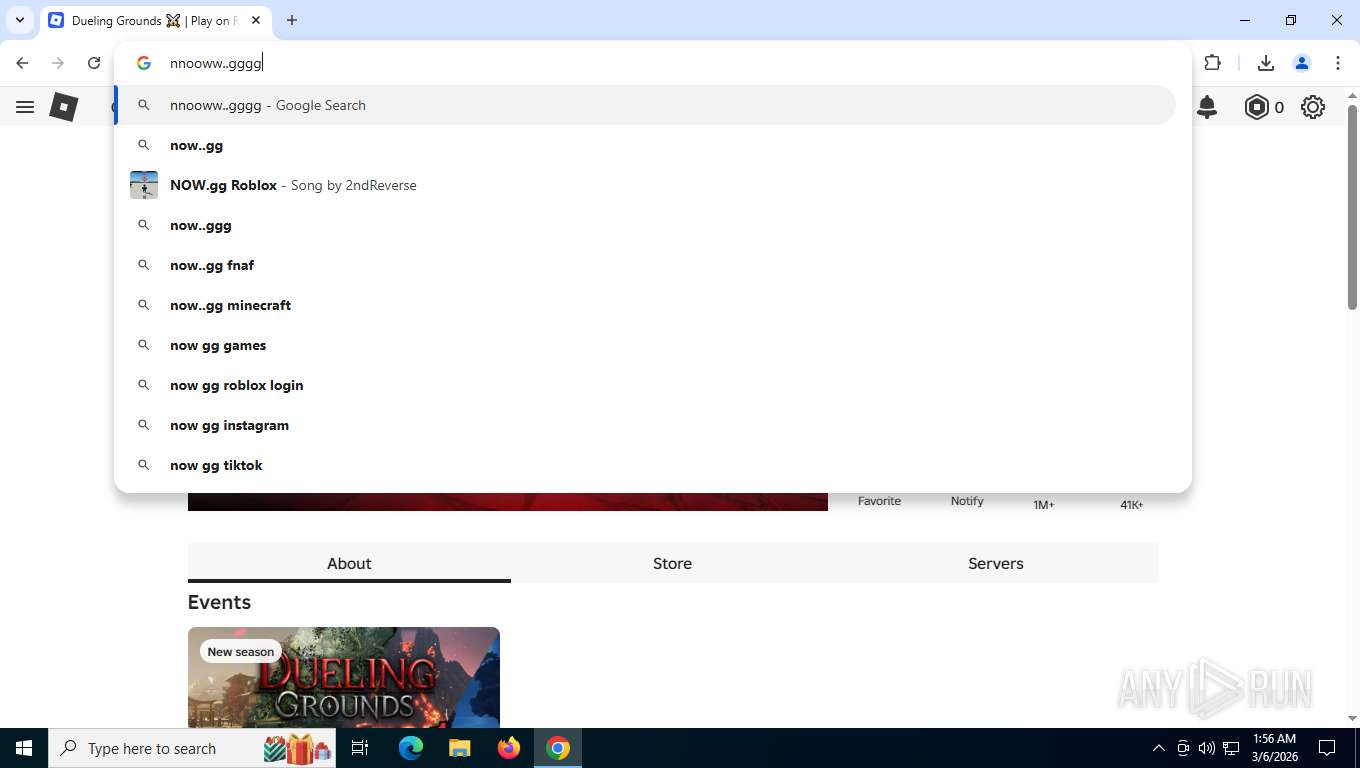The image size is (1360, 768).
Task: Click the NOW.gg Roblox song thumbnail
Action: tap(144, 185)
